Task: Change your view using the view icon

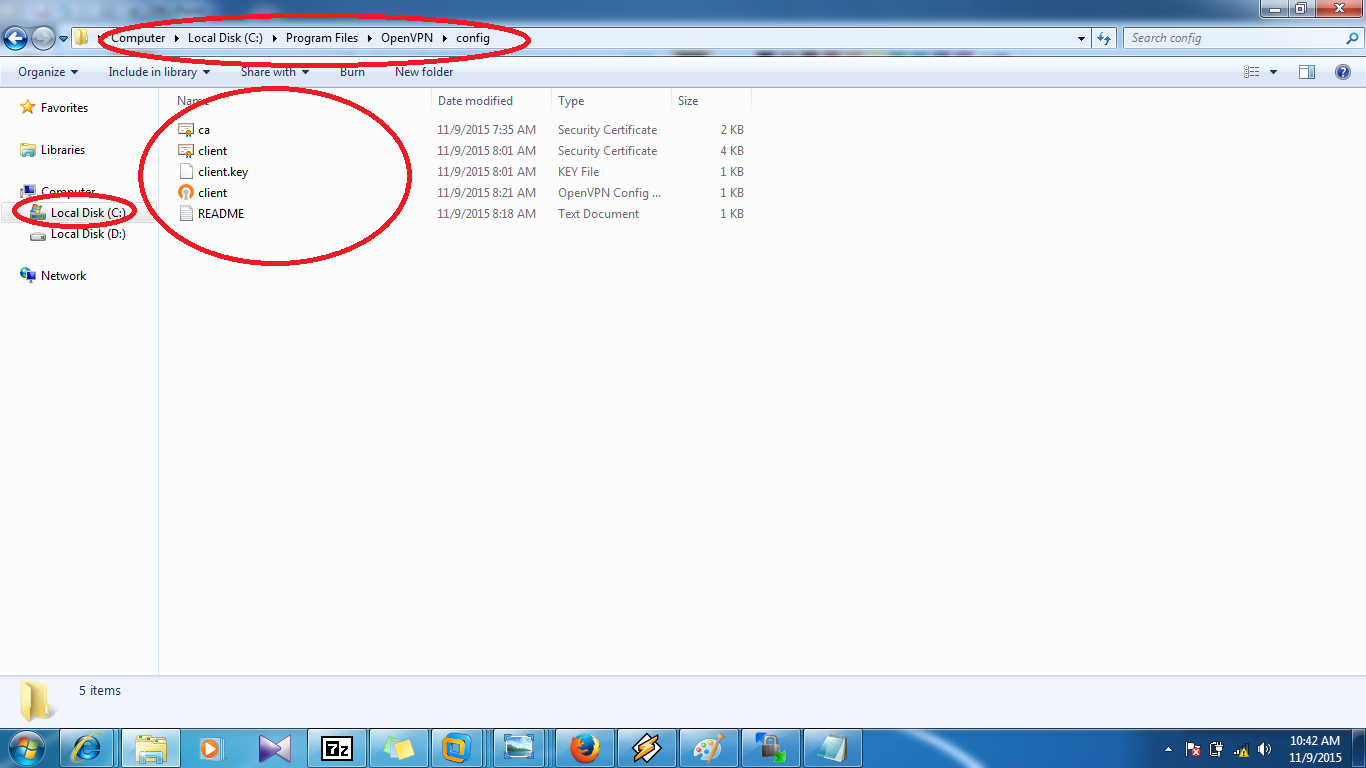Action: point(1252,72)
